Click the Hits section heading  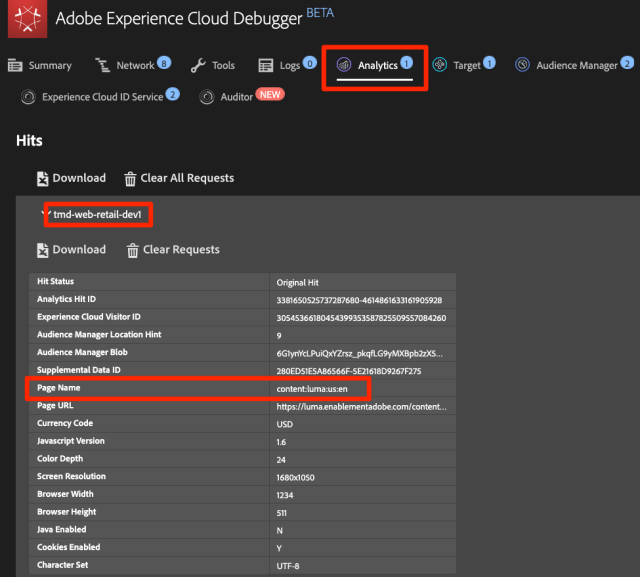point(29,140)
